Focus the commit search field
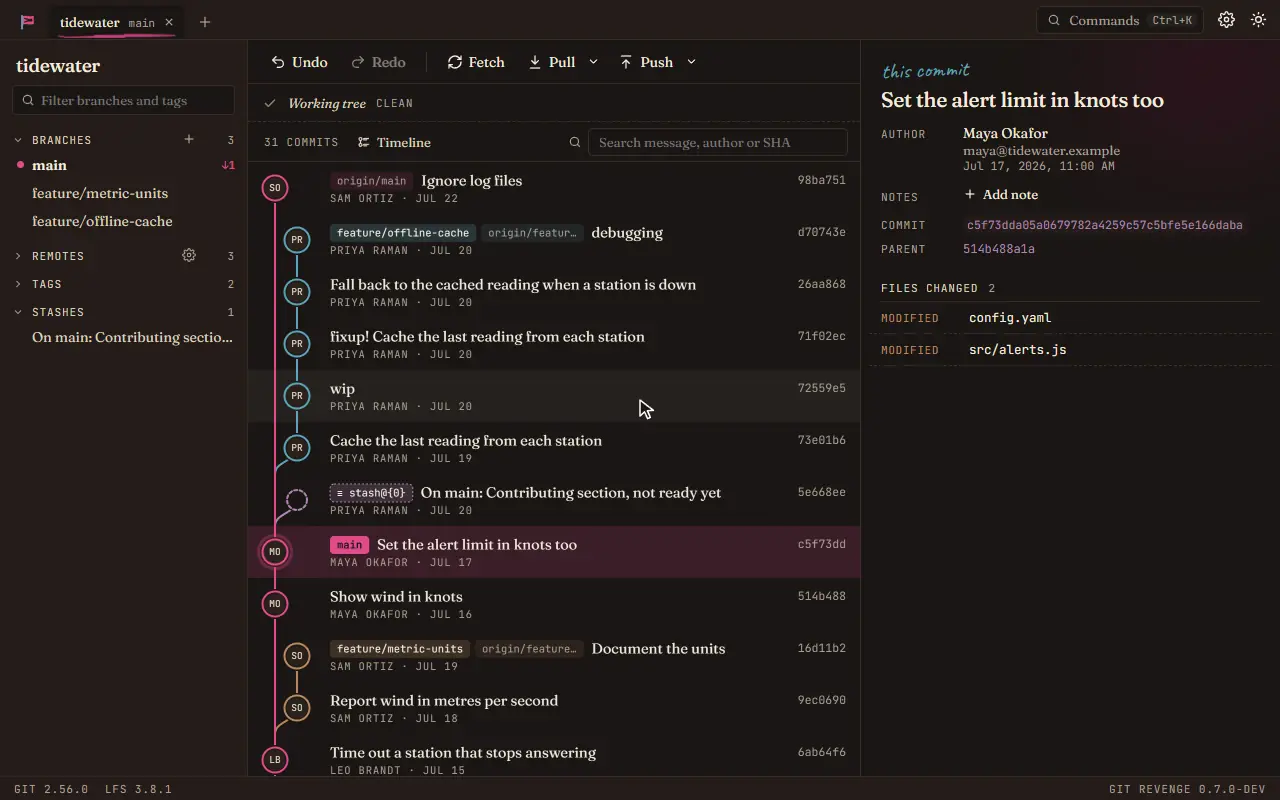Screen dimensions: 1280x800 pos(718,142)
